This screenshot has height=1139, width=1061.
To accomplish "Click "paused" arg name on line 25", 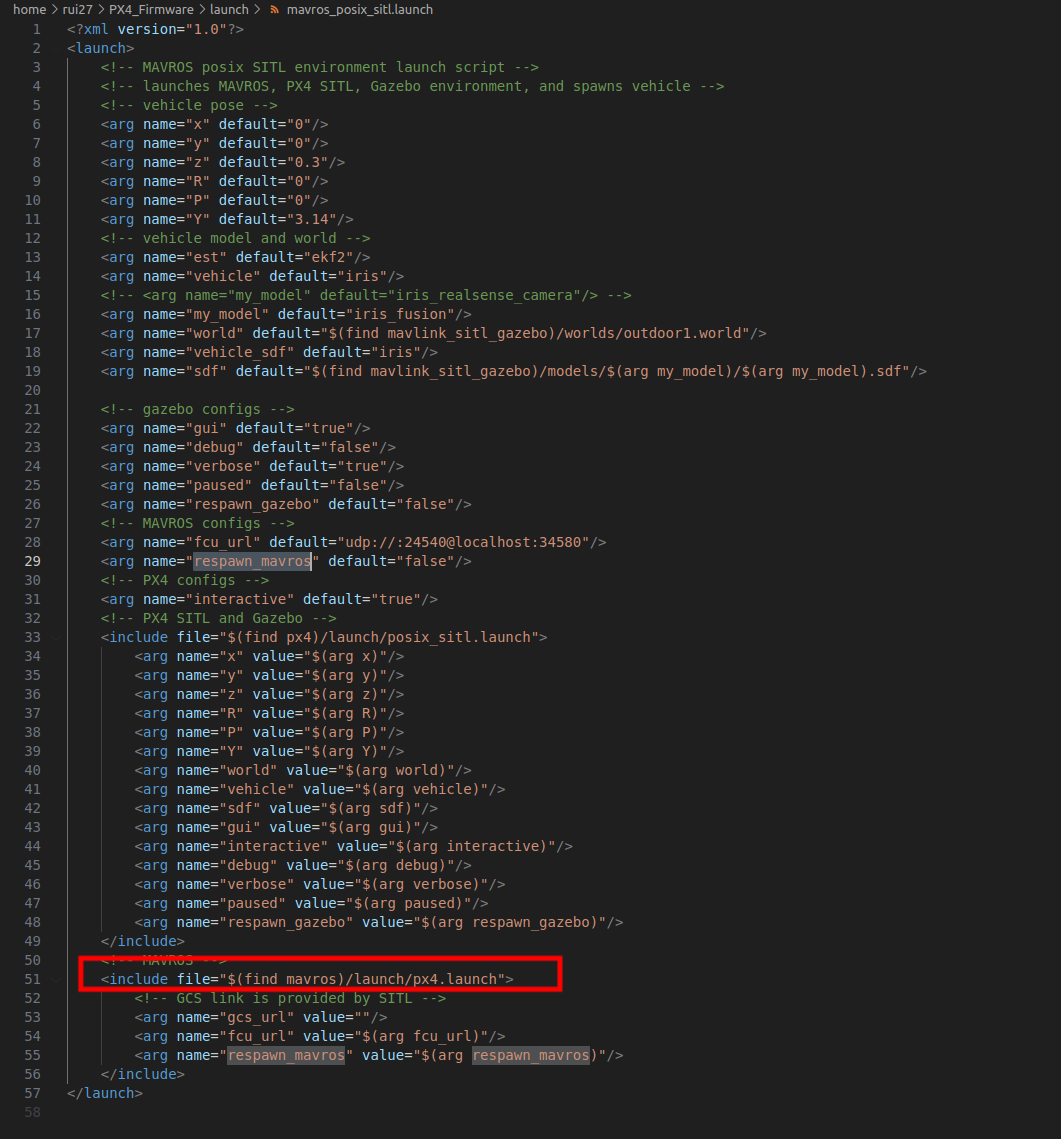I will pos(219,485).
